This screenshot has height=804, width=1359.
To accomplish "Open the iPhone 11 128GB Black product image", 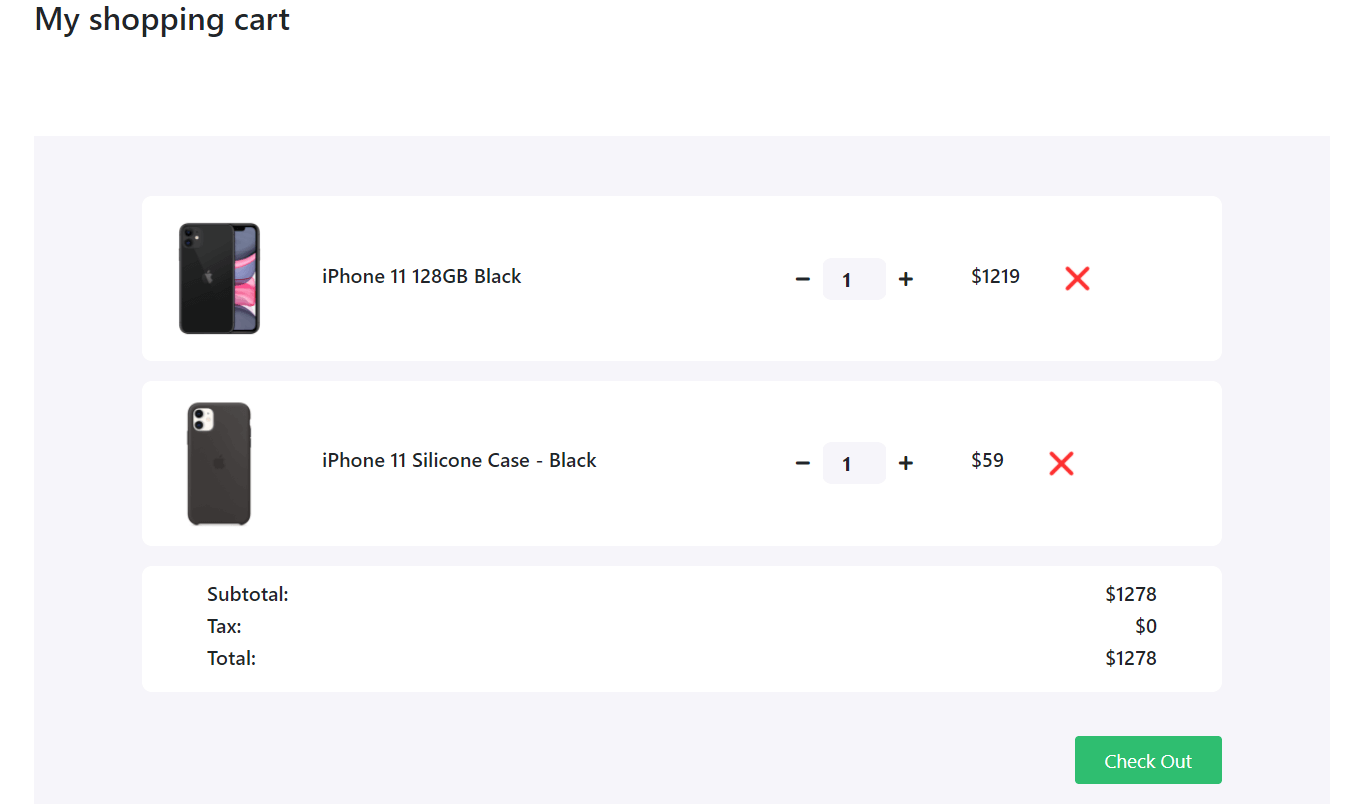I will click(x=219, y=278).
